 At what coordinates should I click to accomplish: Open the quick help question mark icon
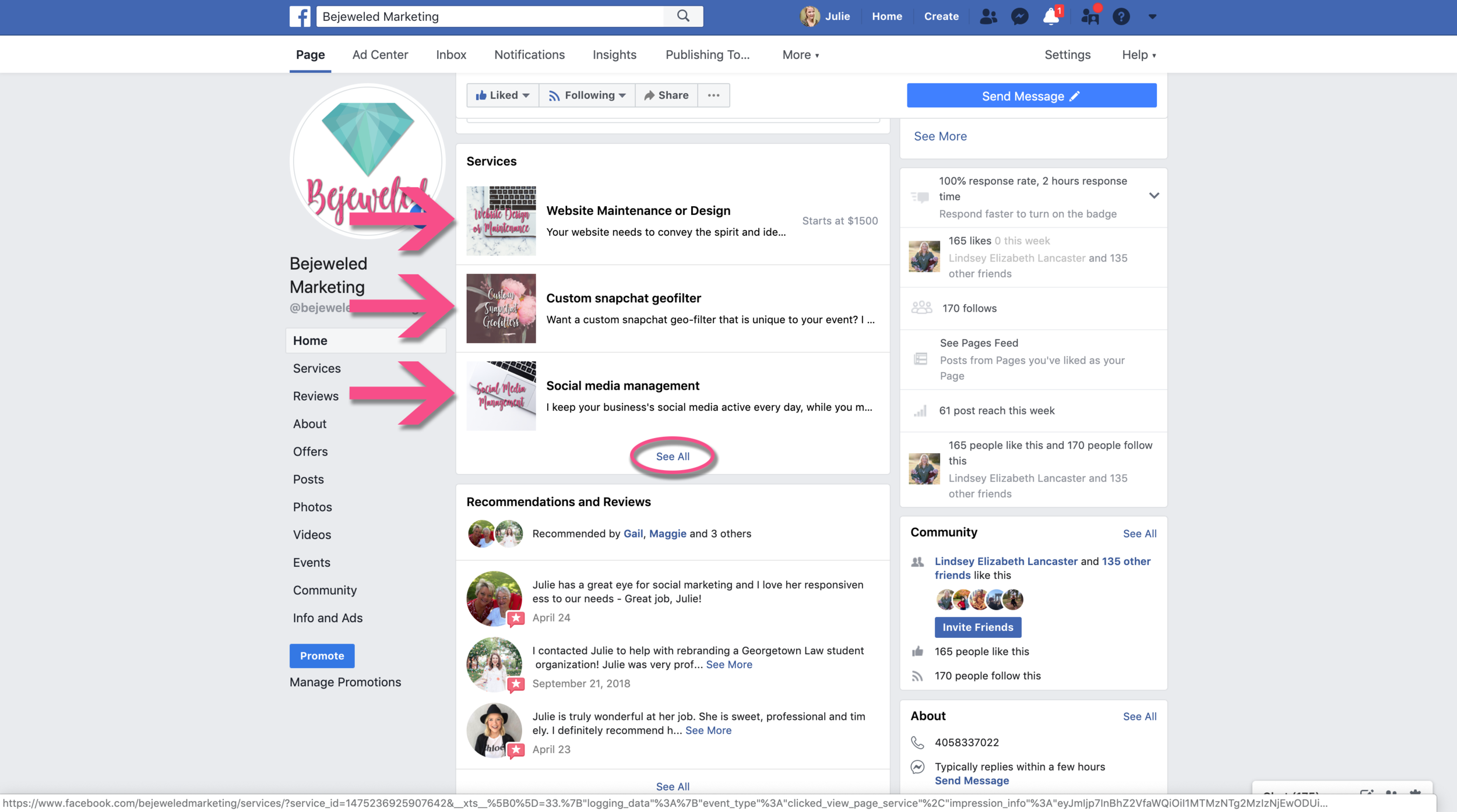pyautogui.click(x=1121, y=16)
